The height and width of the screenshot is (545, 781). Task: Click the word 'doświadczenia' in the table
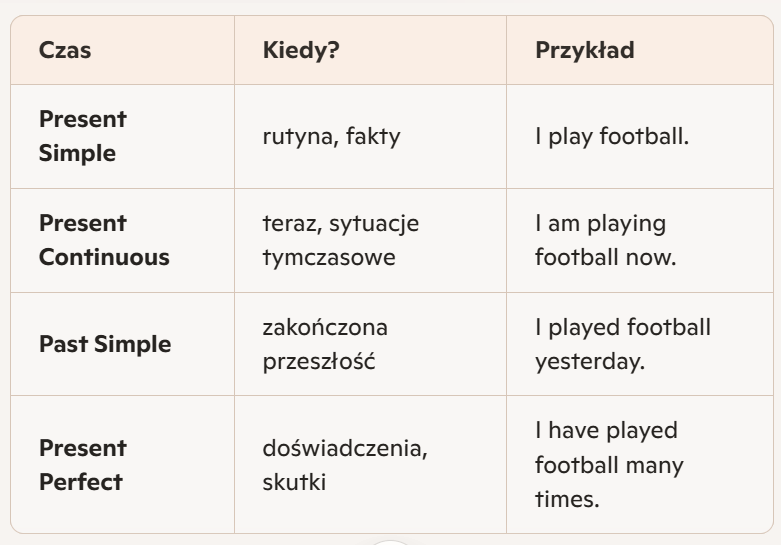345,448
